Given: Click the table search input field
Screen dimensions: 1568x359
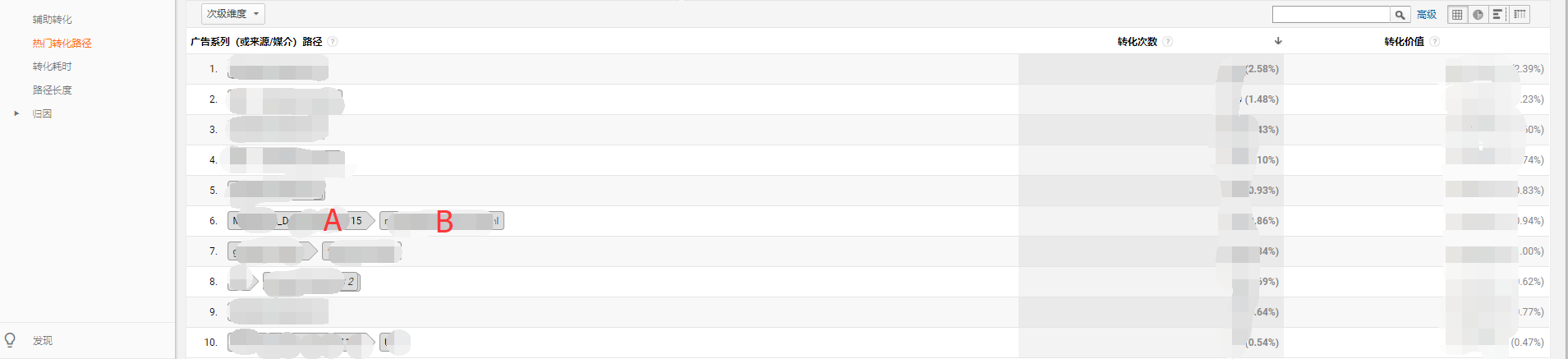Looking at the screenshot, I should point(1331,15).
